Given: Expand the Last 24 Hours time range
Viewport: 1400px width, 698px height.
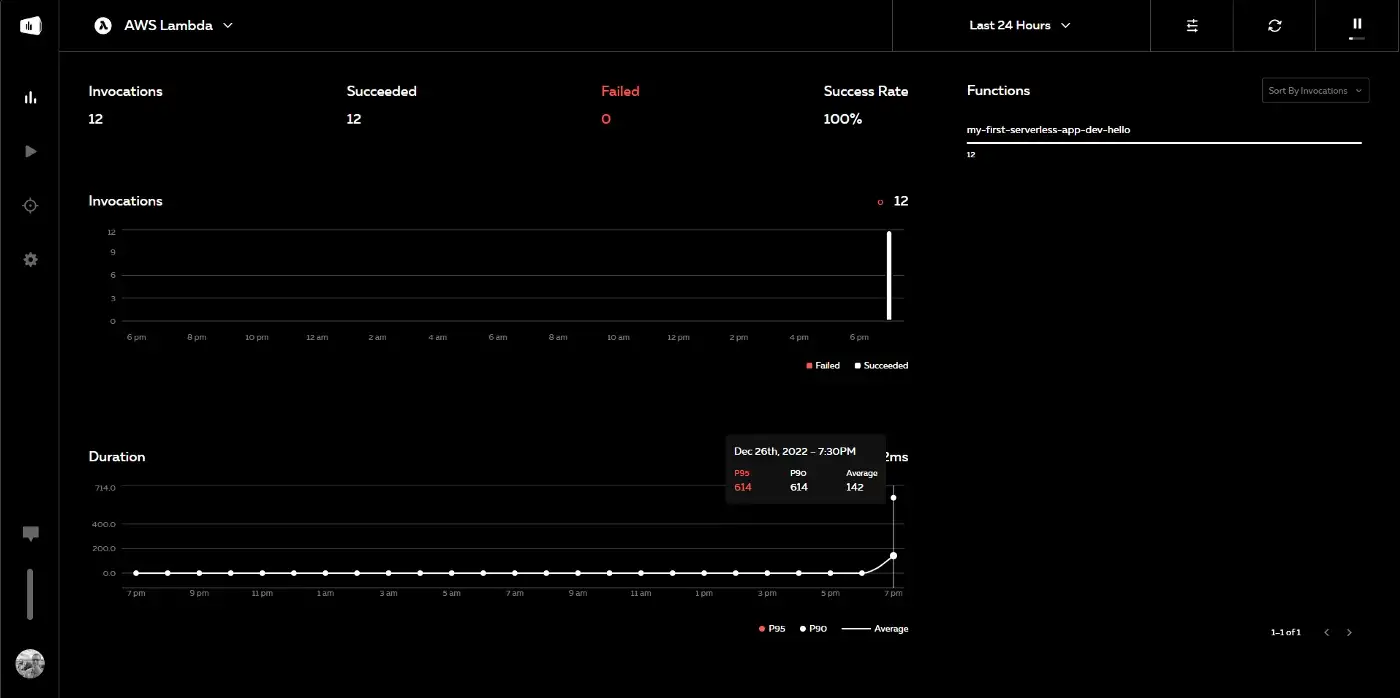Looking at the screenshot, I should pyautogui.click(x=1020, y=26).
